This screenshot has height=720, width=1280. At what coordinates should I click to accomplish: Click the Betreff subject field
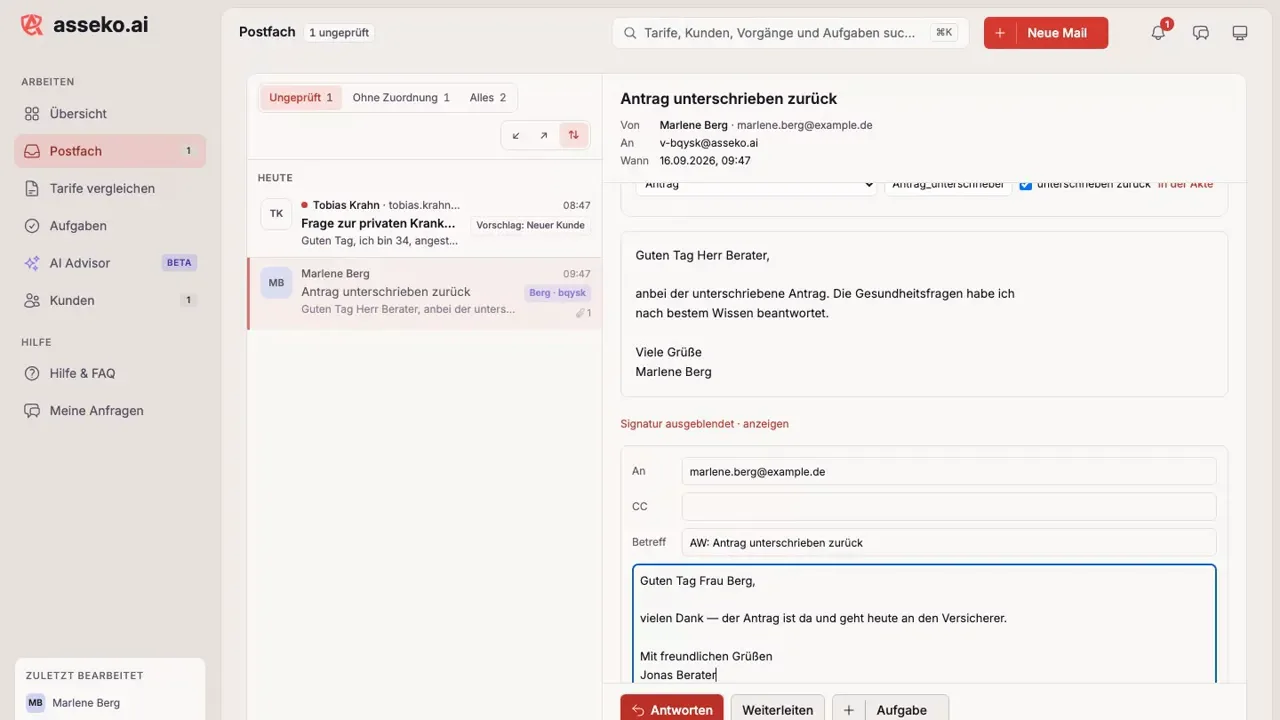[949, 543]
